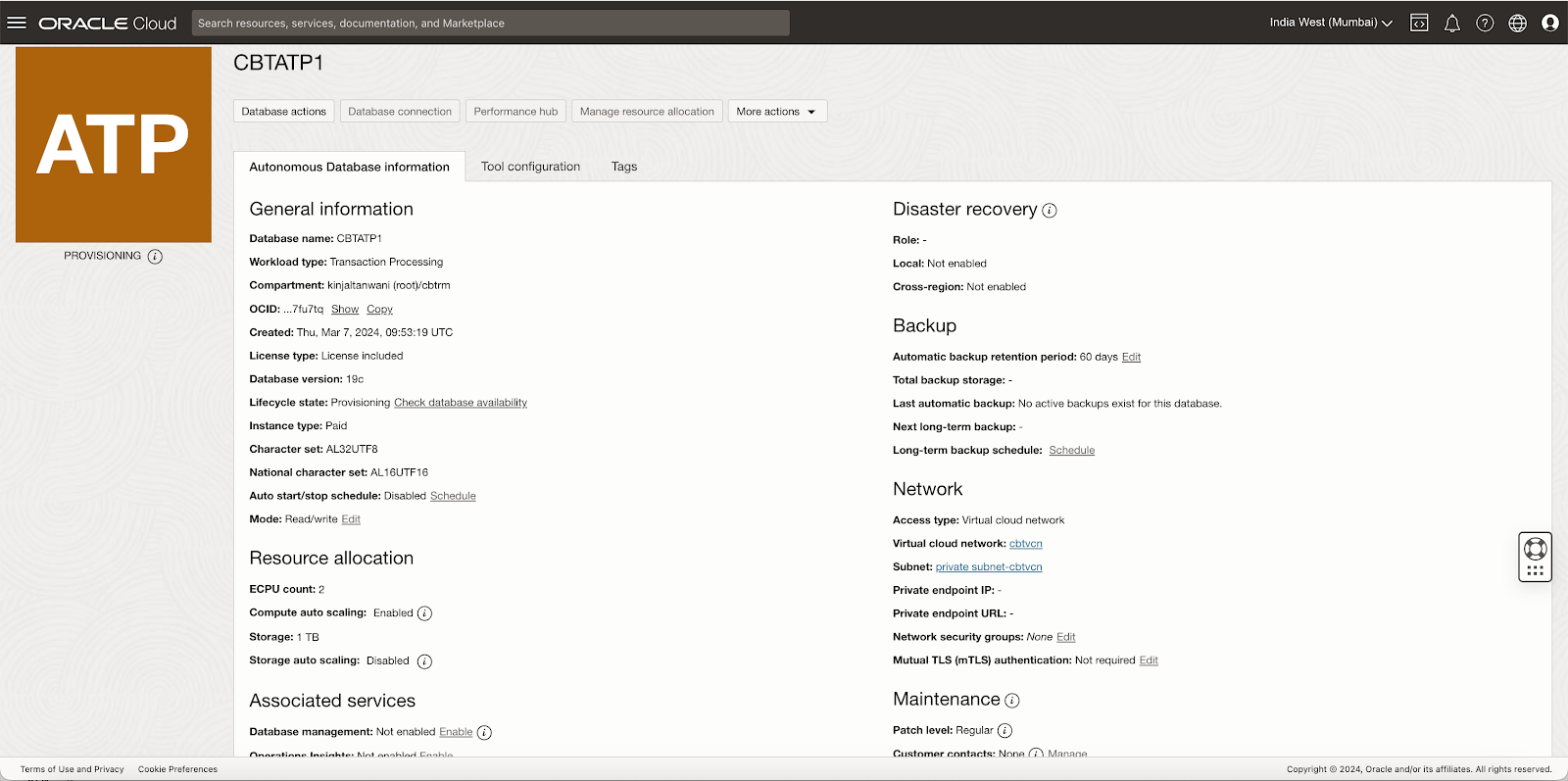Open the hamburger navigation menu
Image resolution: width=1568 pixels, height=781 pixels.
tap(17, 23)
